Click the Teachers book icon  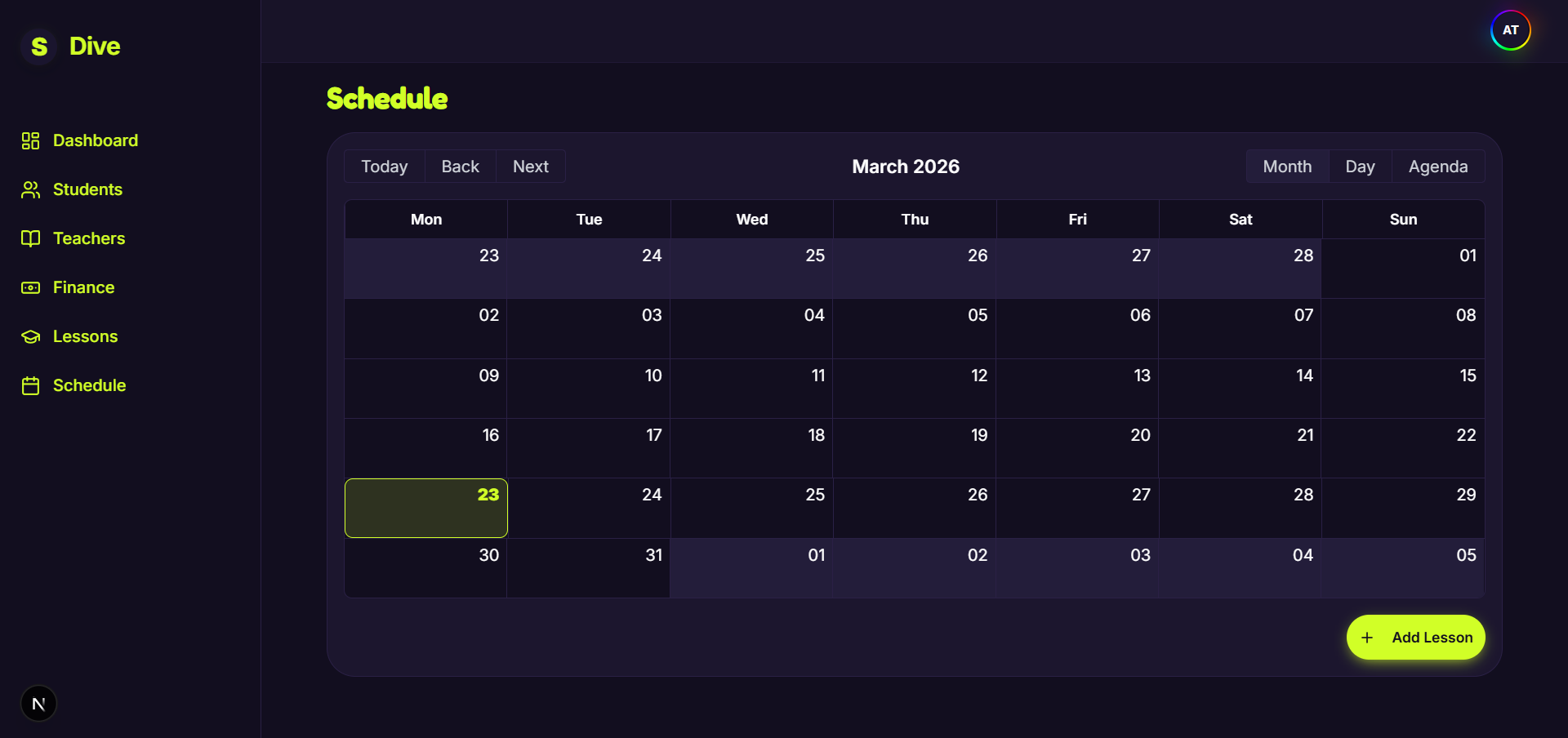pos(31,238)
